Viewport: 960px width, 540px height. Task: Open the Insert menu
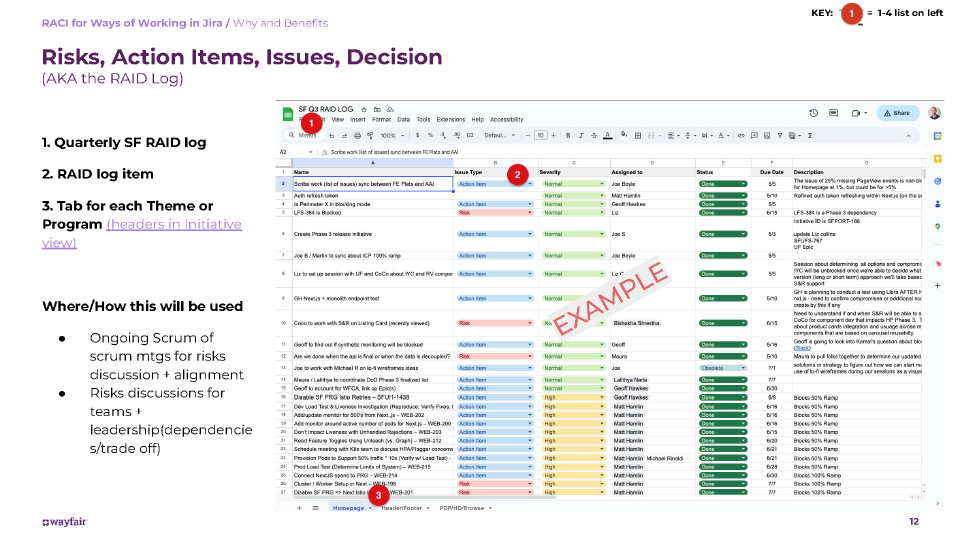358,119
